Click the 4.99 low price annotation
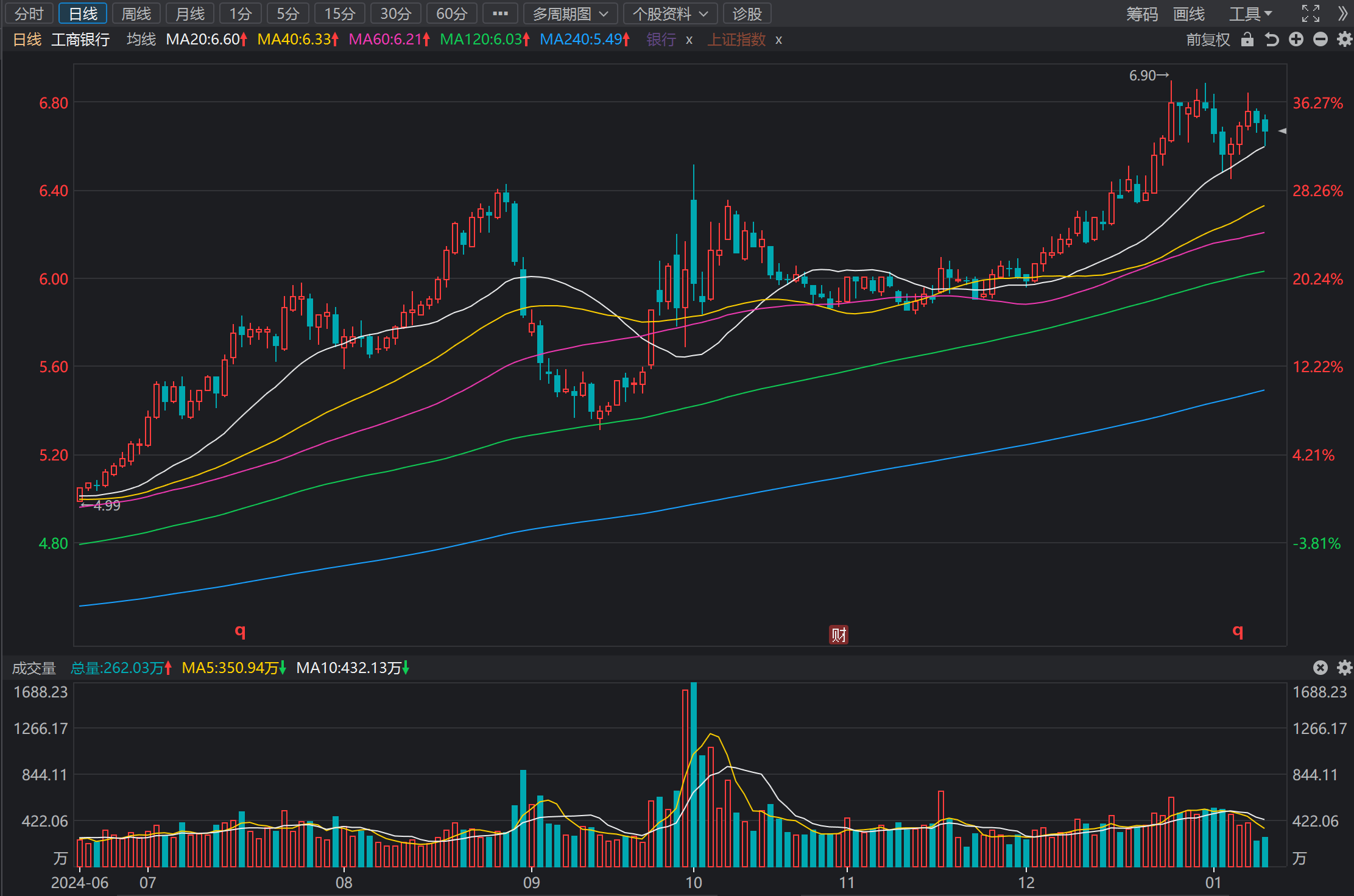The height and width of the screenshot is (896, 1354). point(100,506)
